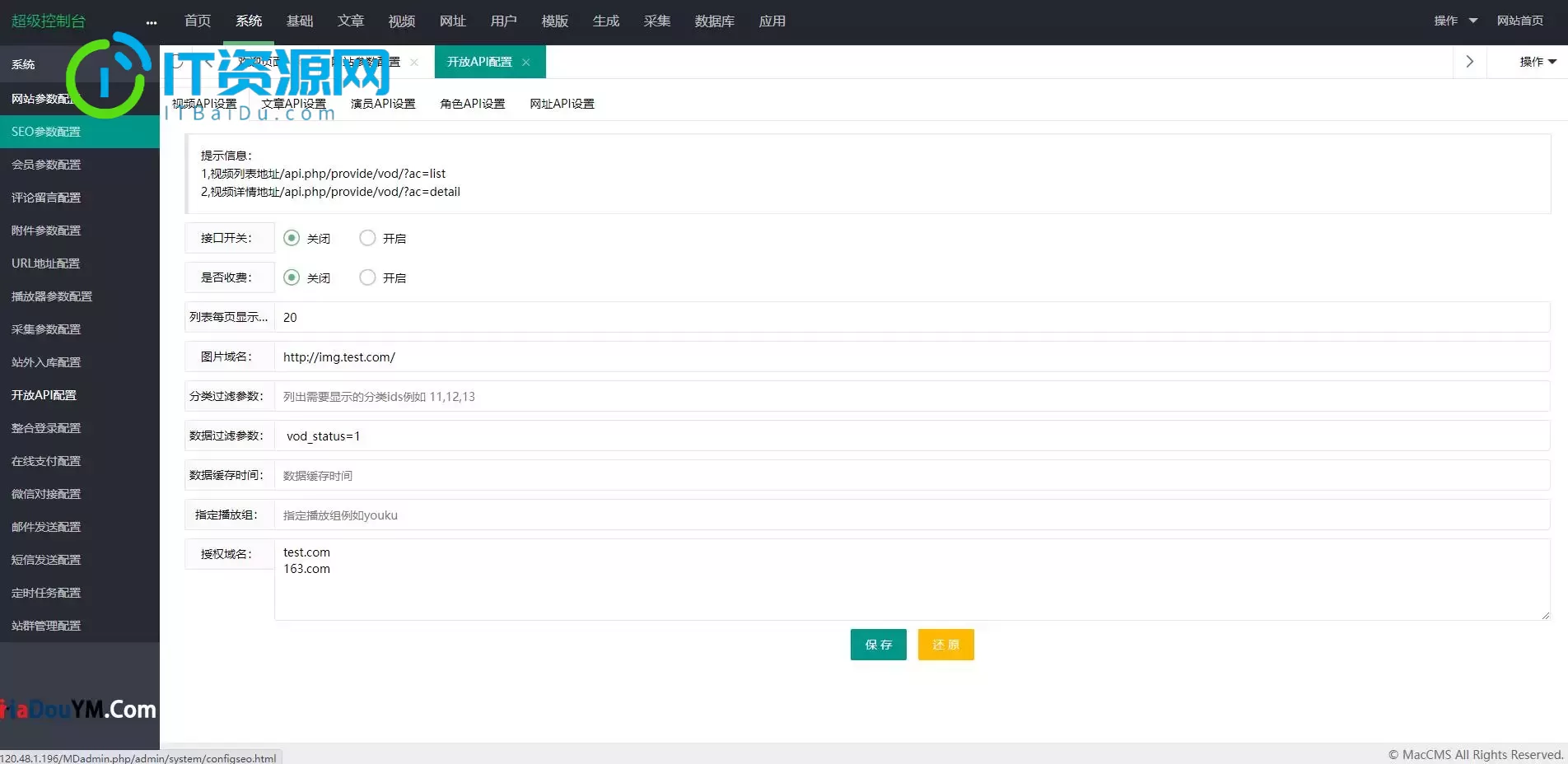Click the 列表每页显示 field with 20
Screen dimensions: 1568x764
point(912,317)
